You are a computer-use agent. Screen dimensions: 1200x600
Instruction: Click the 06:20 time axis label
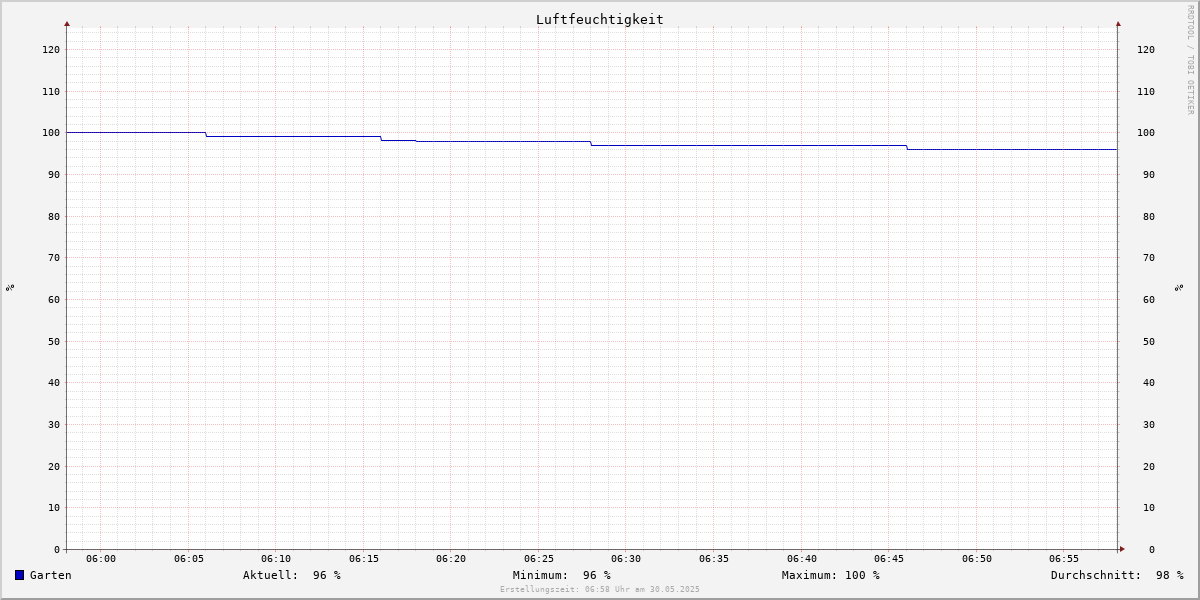click(x=451, y=559)
